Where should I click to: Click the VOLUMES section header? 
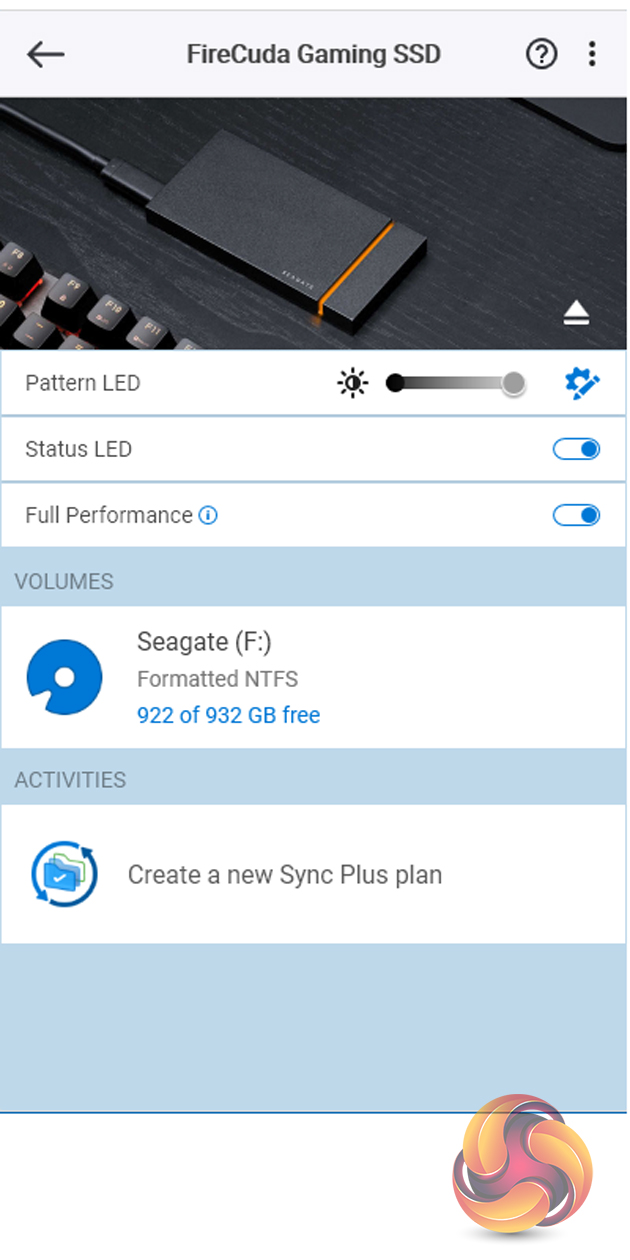point(64,581)
